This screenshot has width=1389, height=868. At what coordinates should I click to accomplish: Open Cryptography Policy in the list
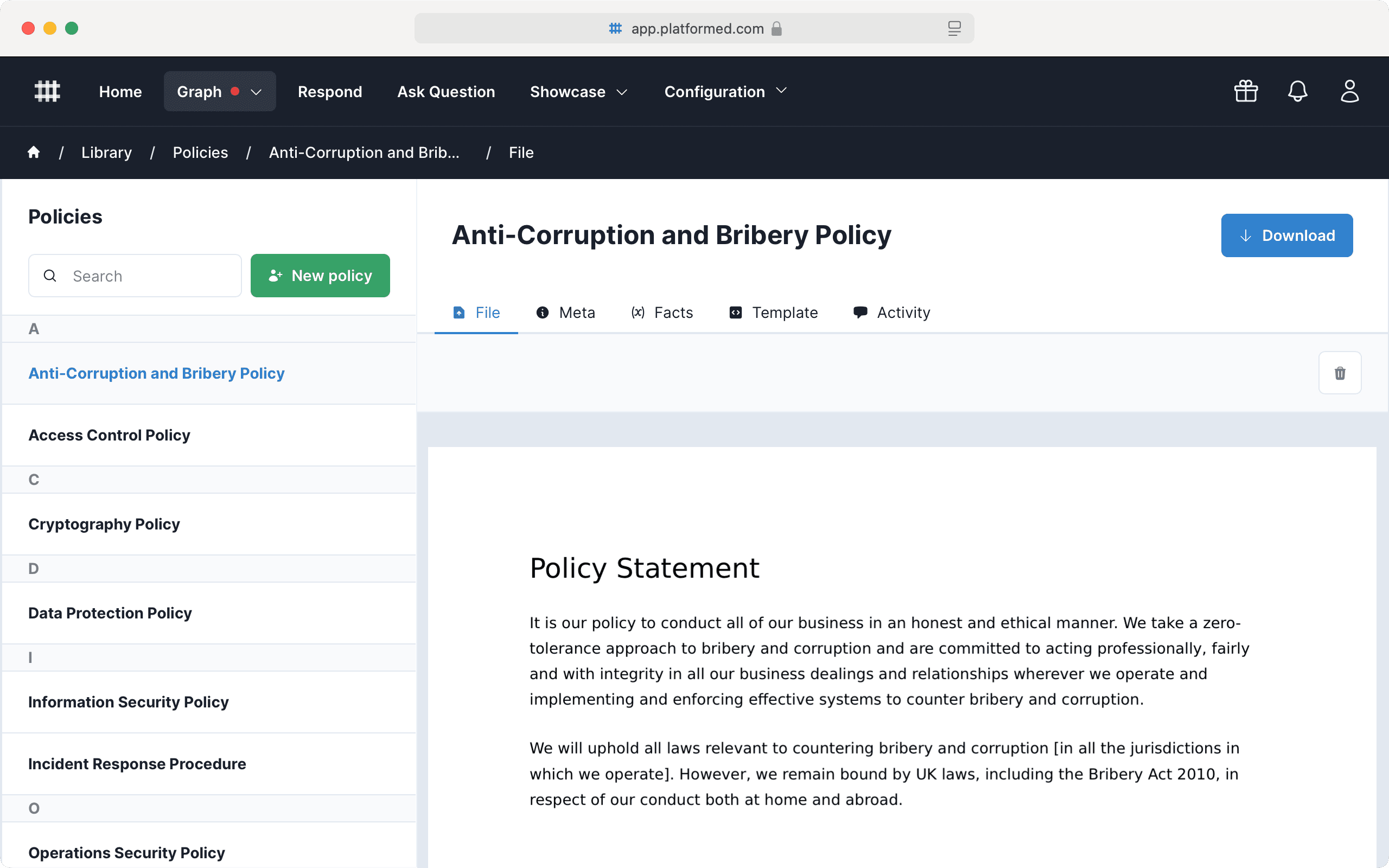point(104,524)
